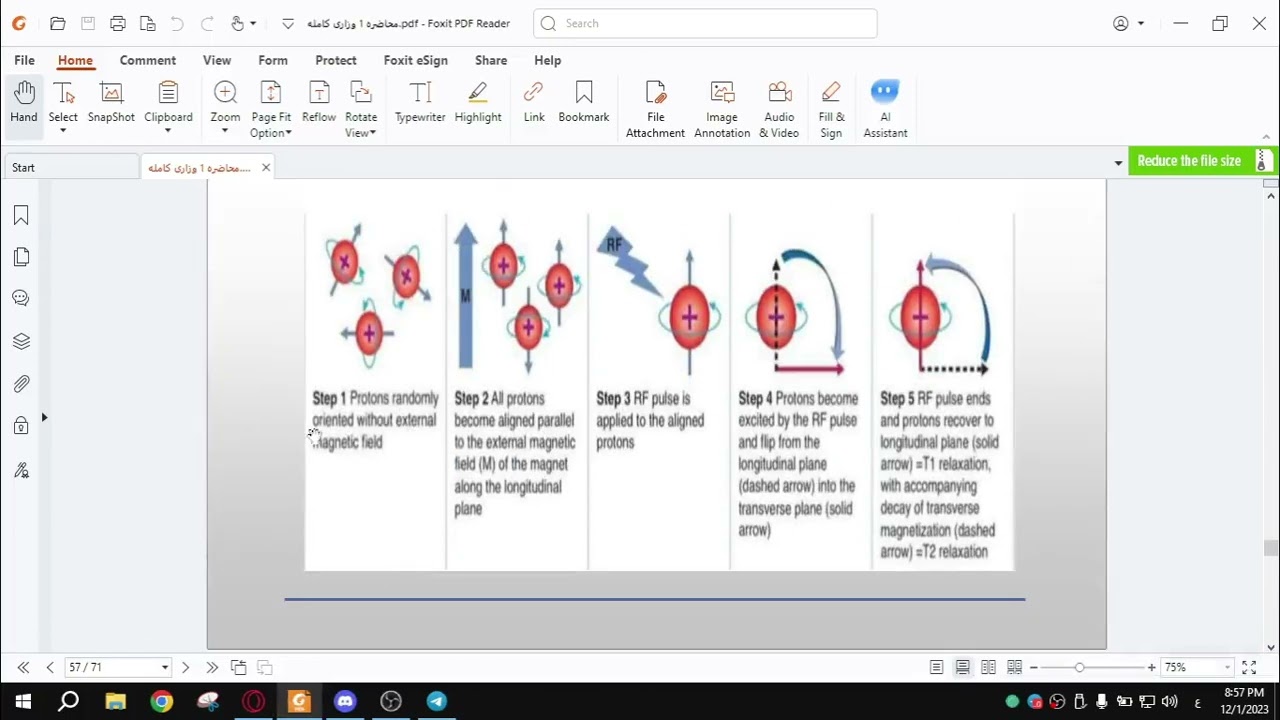Image resolution: width=1280 pixels, height=720 pixels.
Task: Select the Hand tool
Action: [24, 104]
